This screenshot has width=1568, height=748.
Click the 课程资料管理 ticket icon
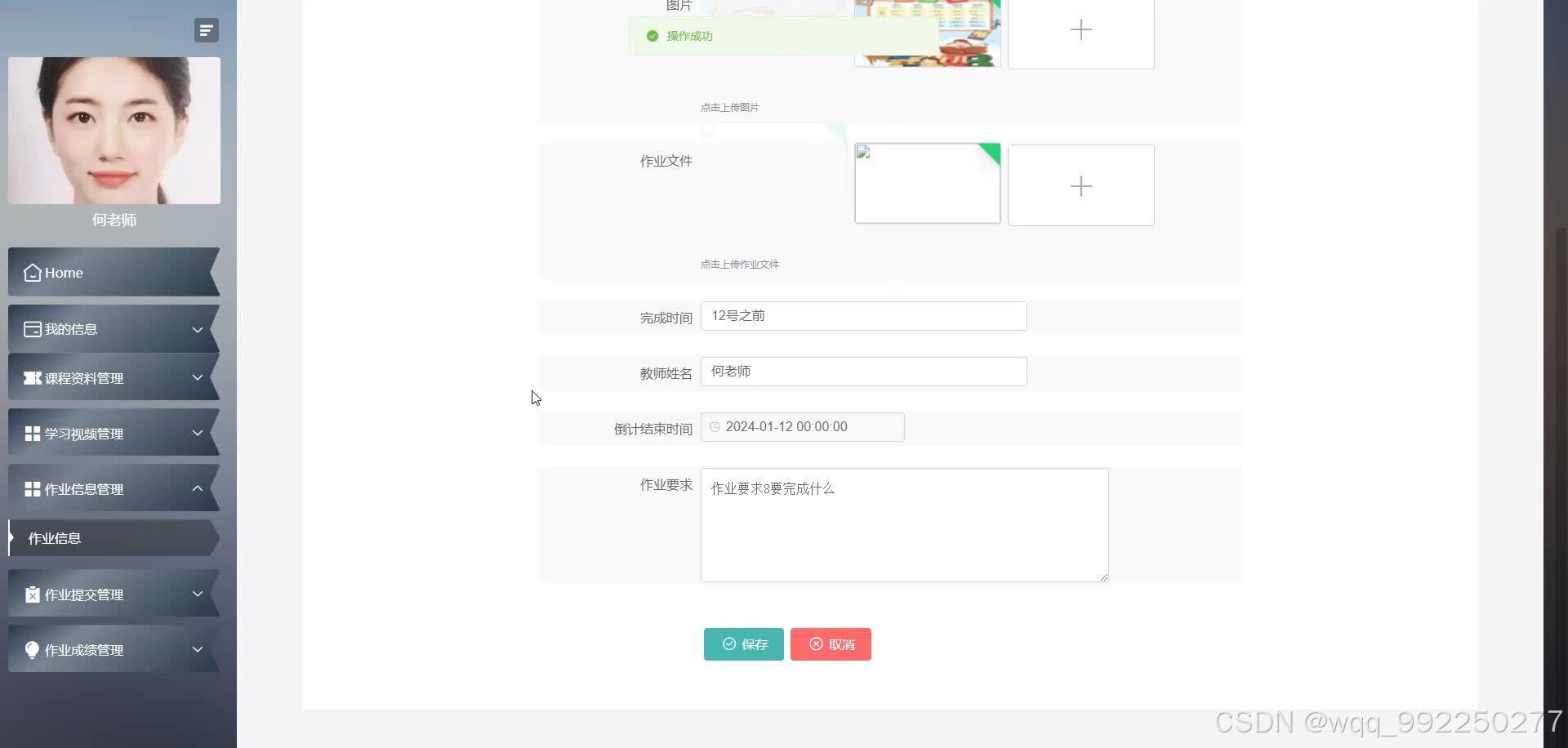[x=33, y=378]
